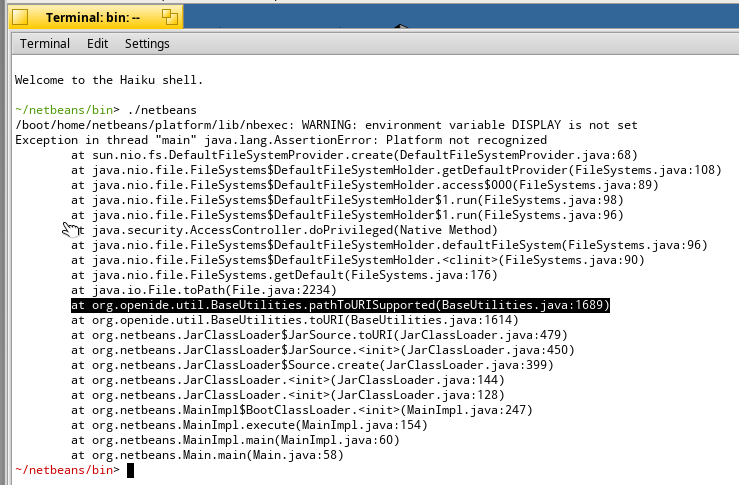Click the JarClassLoader.<init> java:144 line
Viewport: 739px width, 485px height.
pos(288,381)
